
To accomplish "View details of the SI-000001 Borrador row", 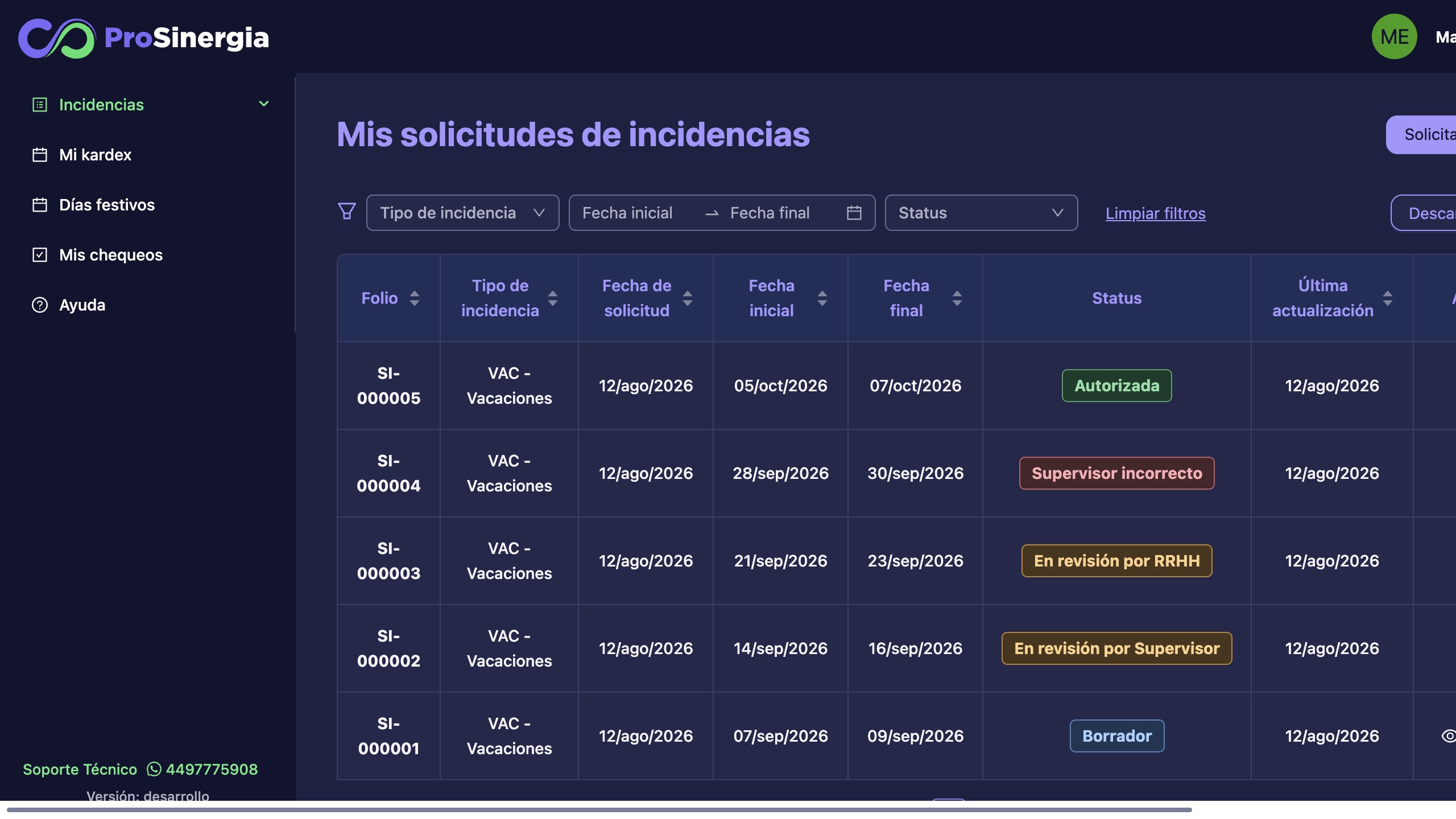I will (1449, 736).
